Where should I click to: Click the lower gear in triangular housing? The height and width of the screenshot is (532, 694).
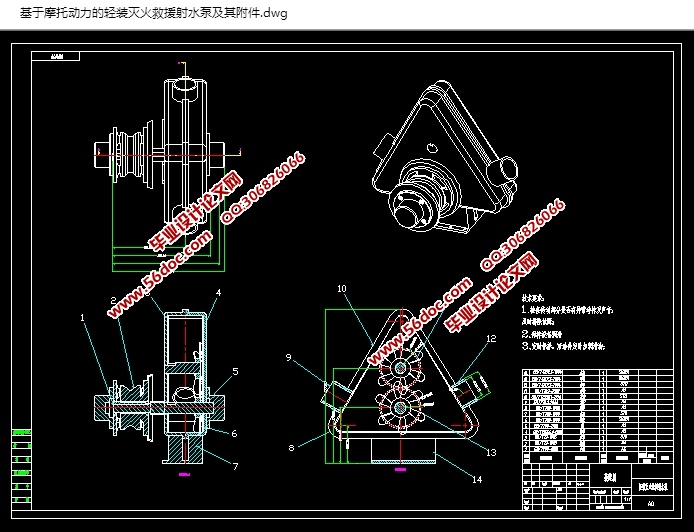(400, 409)
